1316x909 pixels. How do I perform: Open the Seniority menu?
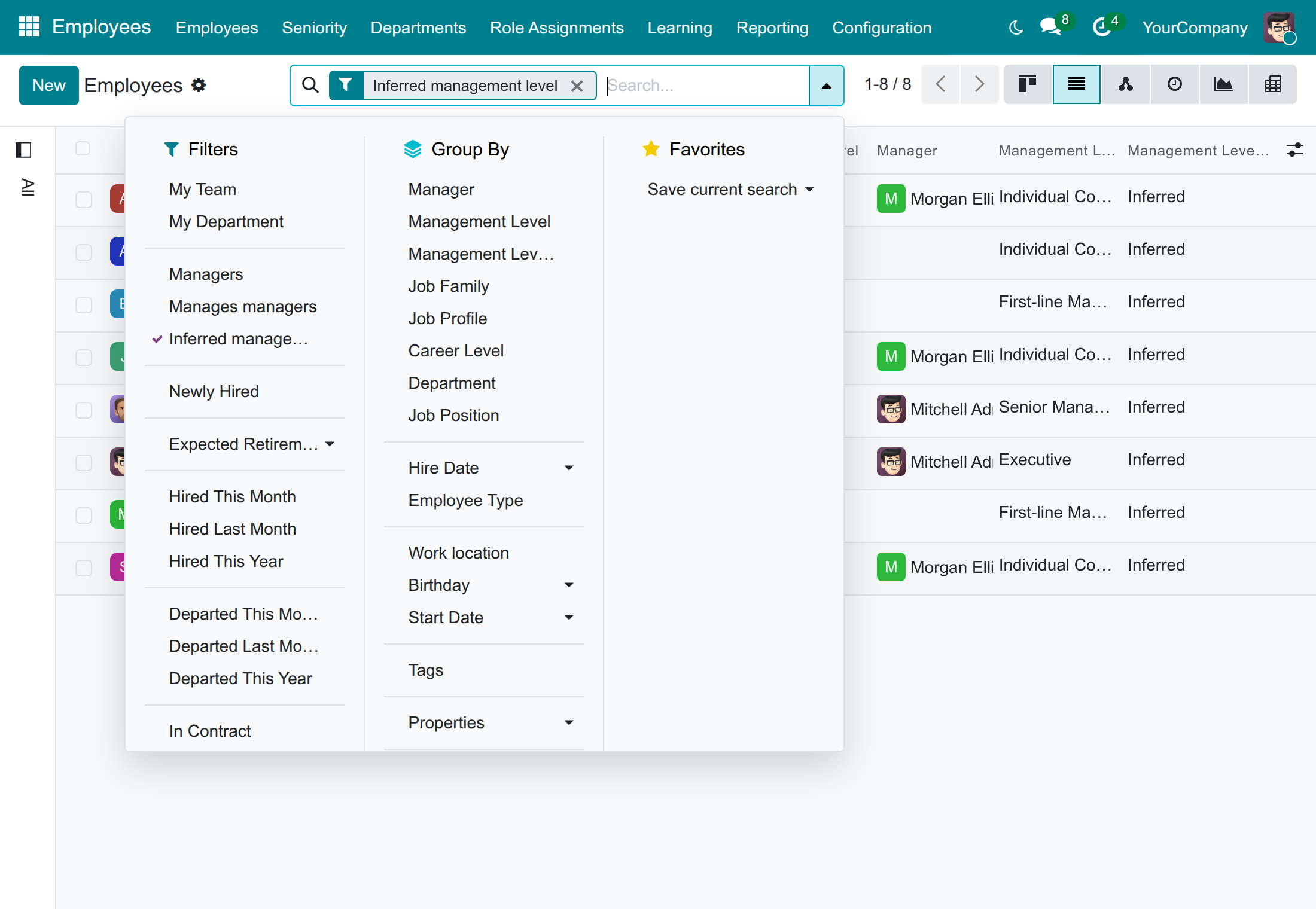click(x=314, y=28)
